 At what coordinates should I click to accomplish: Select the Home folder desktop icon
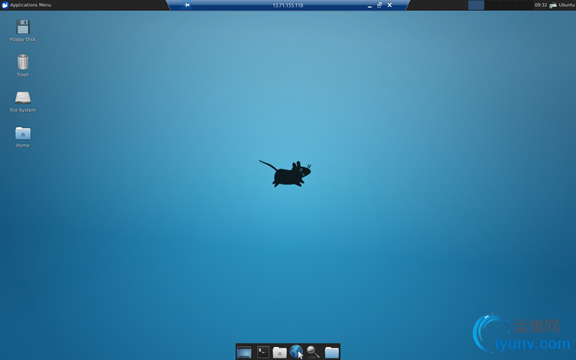click(x=23, y=137)
